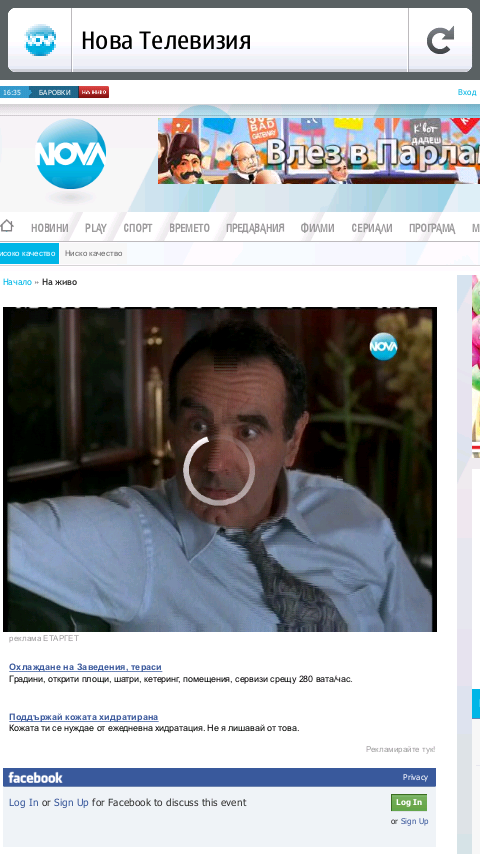Click the Рекламирайте тук link
This screenshot has width=480, height=854.
pos(400,749)
